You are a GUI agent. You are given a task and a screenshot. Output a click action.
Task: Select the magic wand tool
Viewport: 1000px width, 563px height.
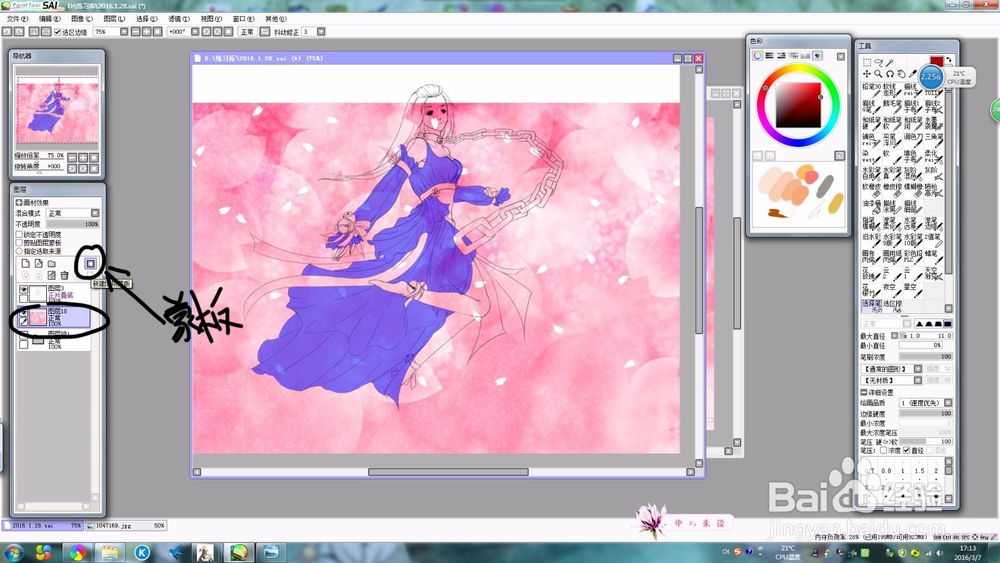tap(889, 62)
